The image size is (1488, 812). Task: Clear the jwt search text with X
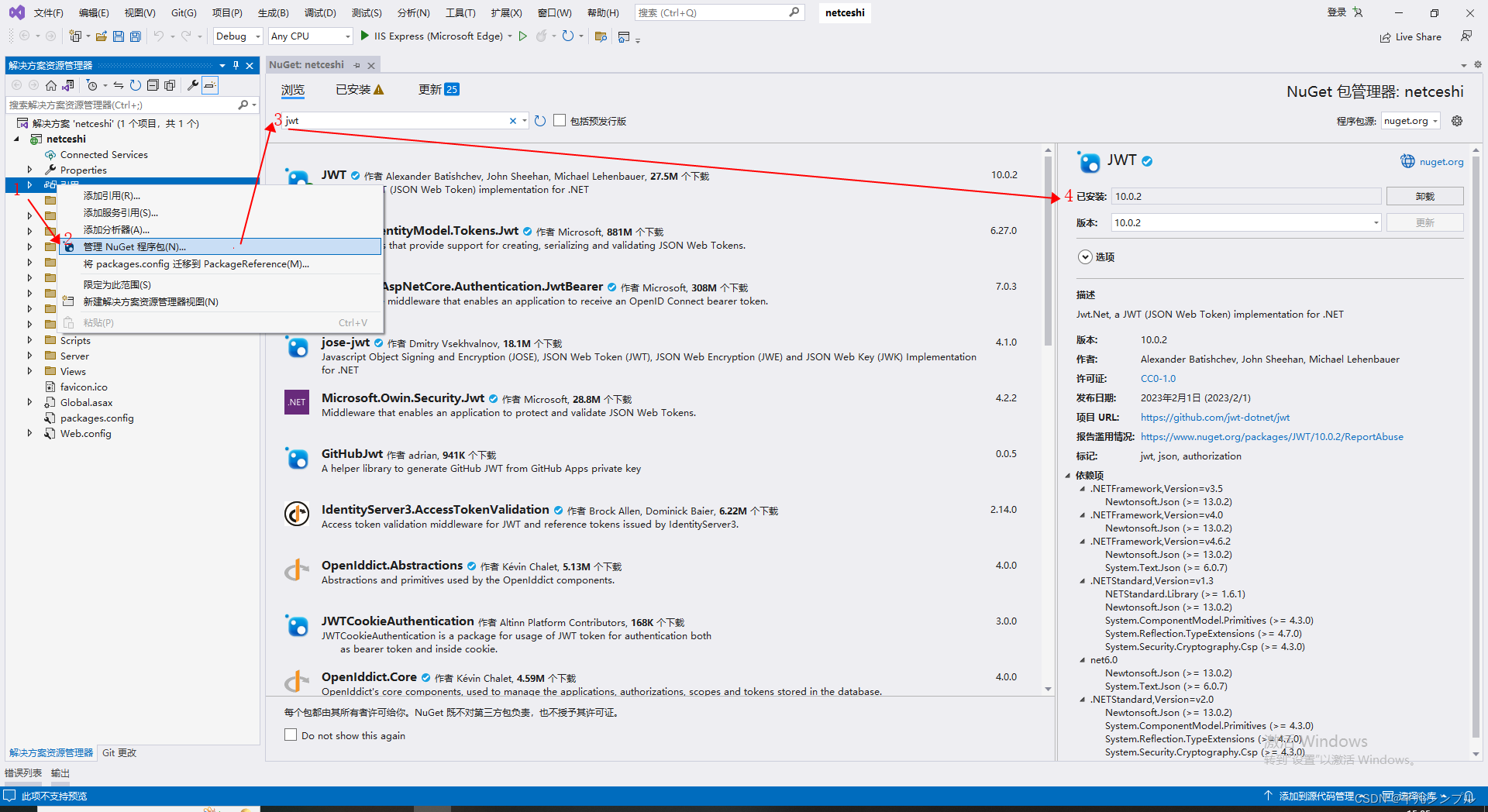(512, 121)
